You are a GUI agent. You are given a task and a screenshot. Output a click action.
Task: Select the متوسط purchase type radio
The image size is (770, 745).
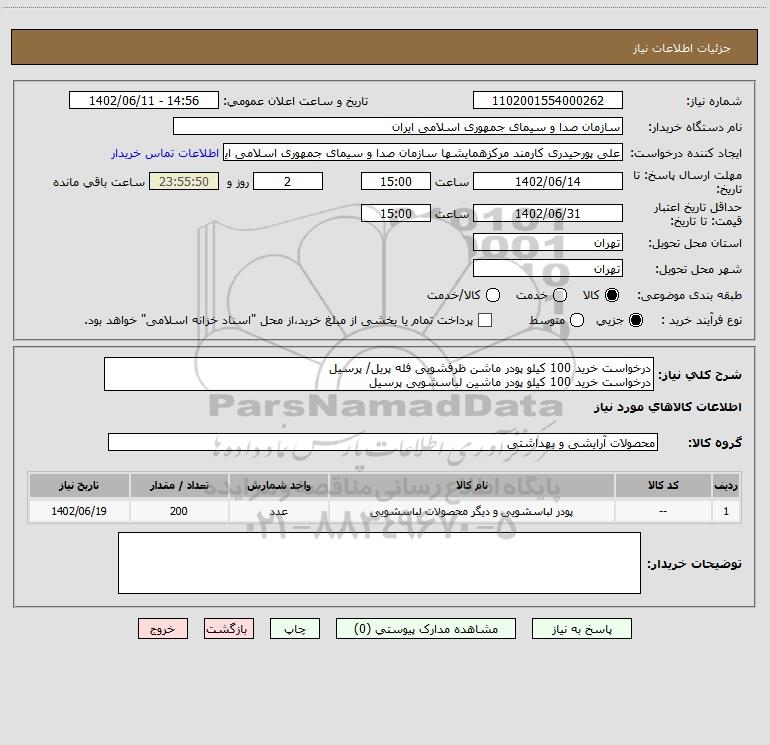tap(577, 320)
